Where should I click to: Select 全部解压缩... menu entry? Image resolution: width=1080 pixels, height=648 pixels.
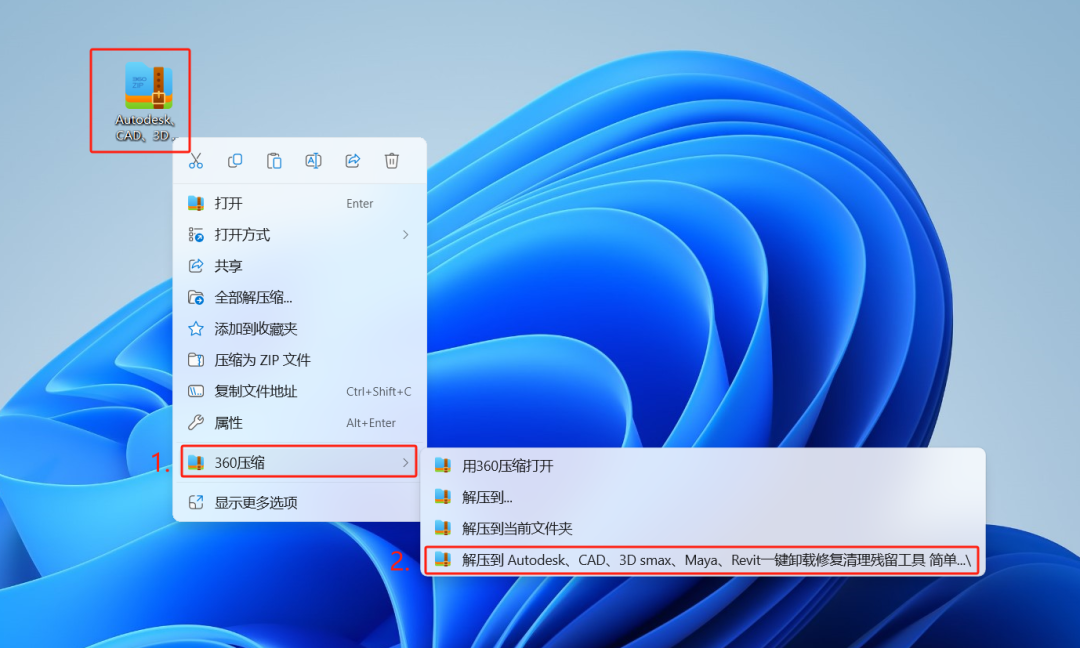[300, 297]
